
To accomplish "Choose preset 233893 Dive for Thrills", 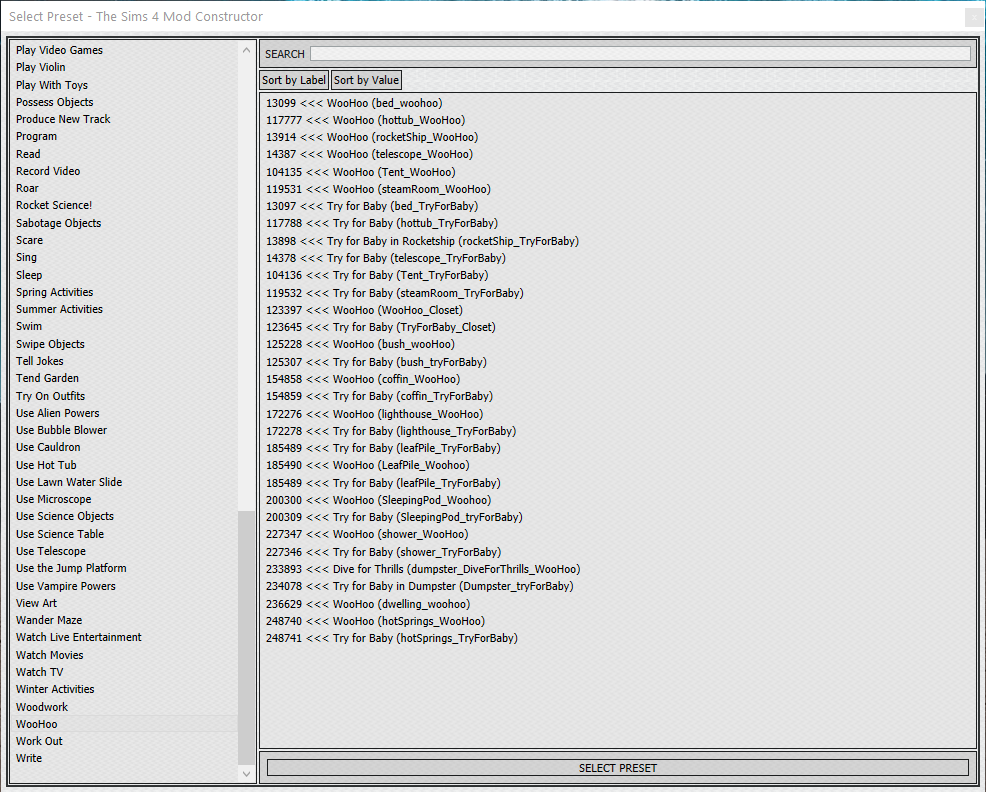I will coord(423,569).
